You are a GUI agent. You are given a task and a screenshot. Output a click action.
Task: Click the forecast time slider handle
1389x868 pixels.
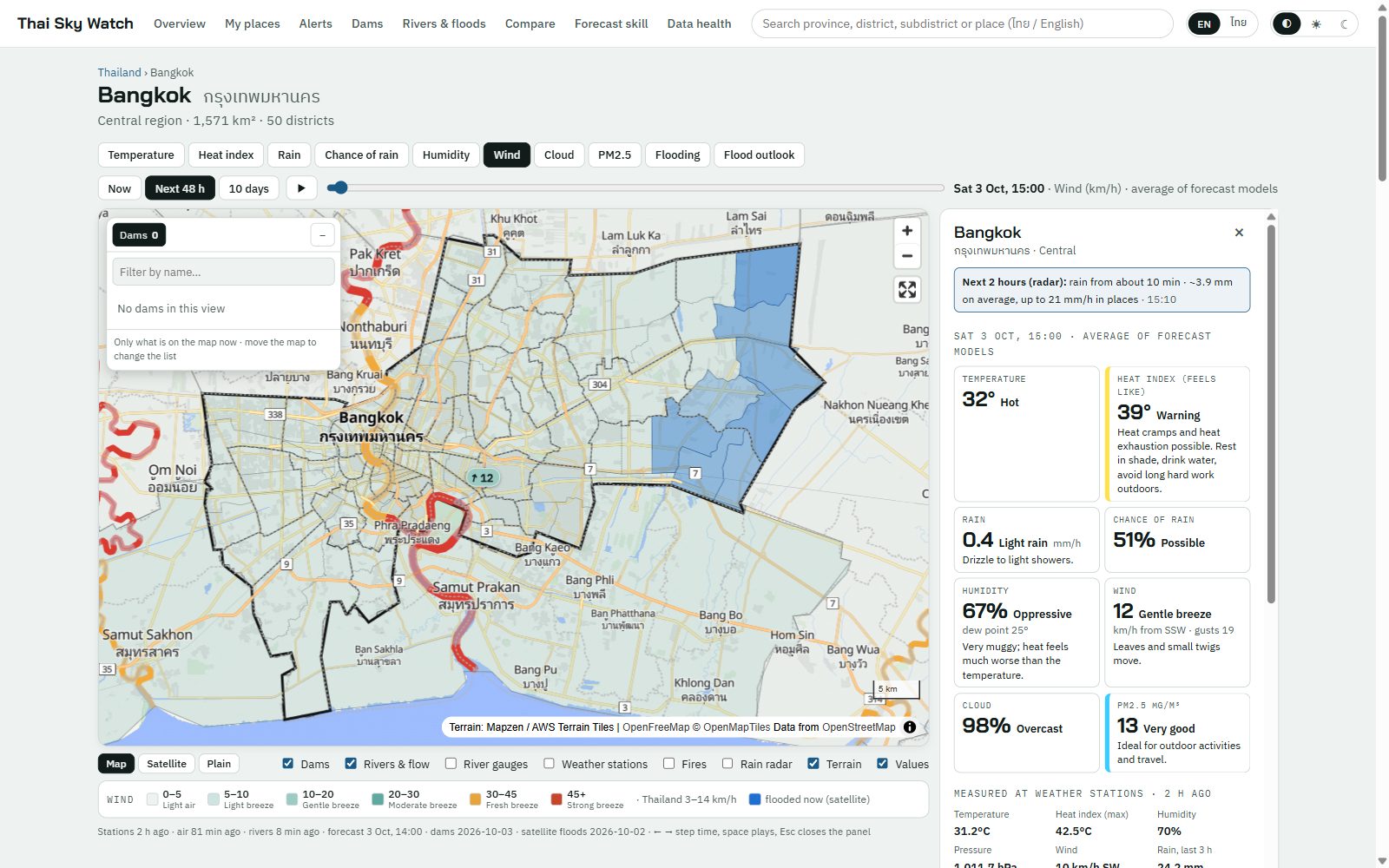(x=340, y=187)
